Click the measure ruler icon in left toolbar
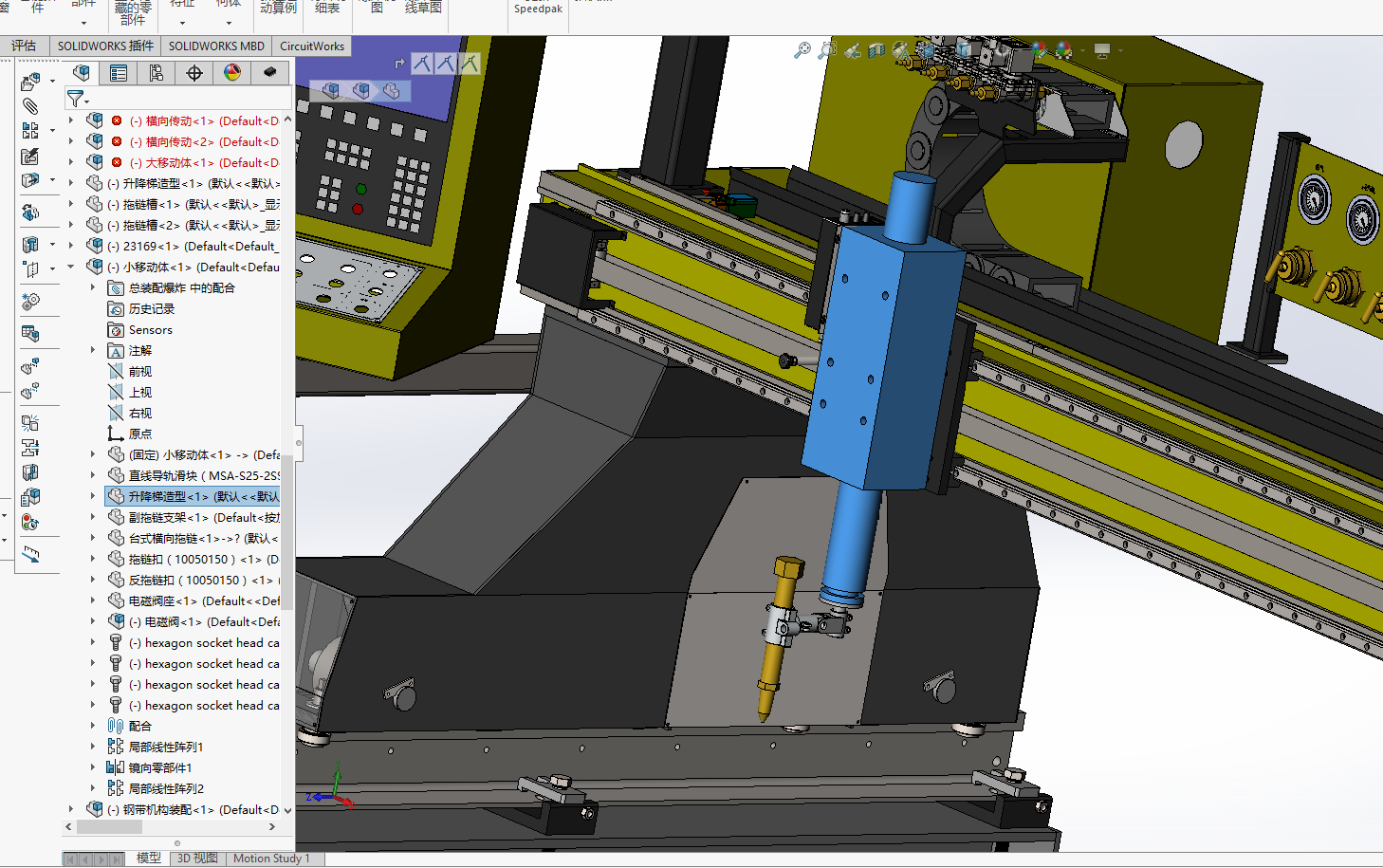The height and width of the screenshot is (868, 1383). pos(31,554)
